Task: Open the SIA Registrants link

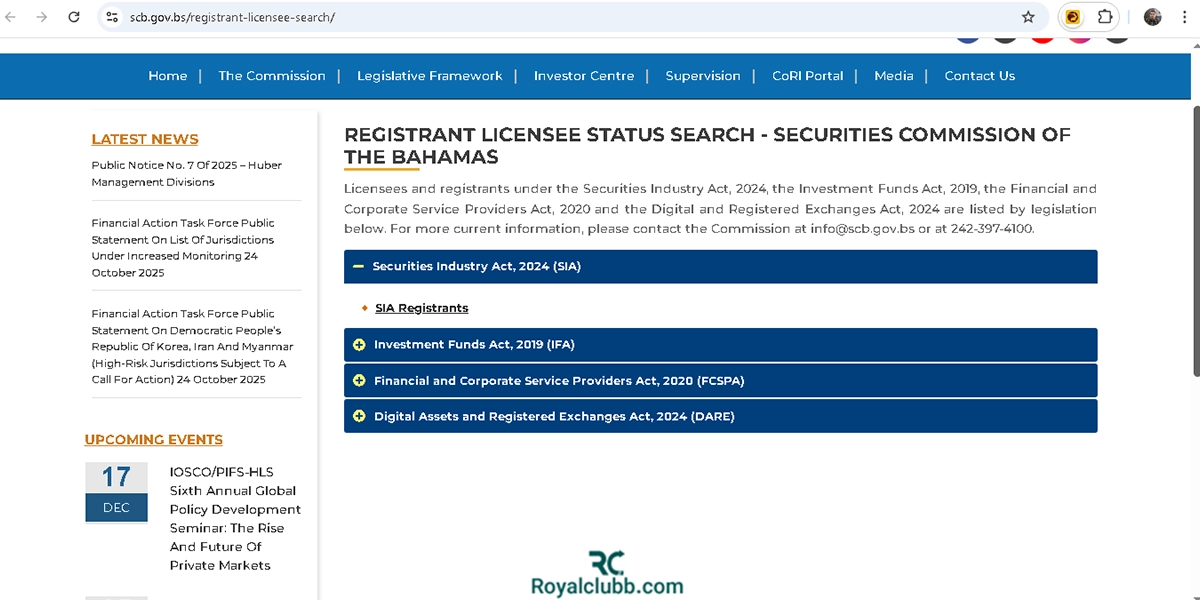Action: [421, 308]
